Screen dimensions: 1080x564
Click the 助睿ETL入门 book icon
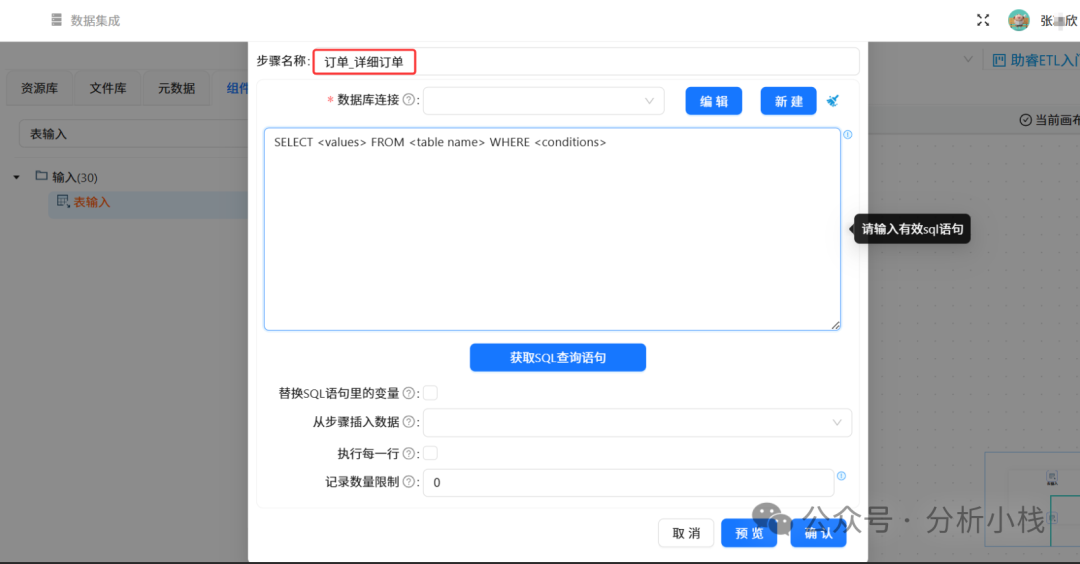999,61
